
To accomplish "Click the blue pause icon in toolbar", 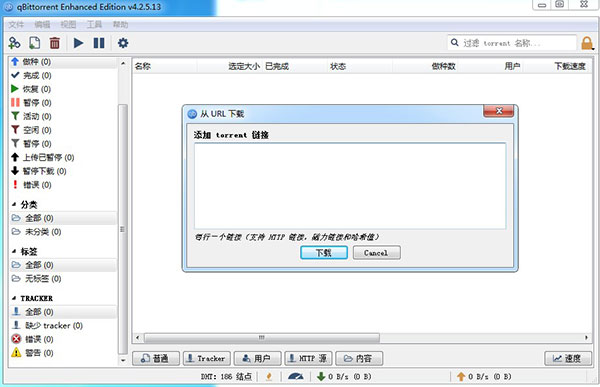I will click(99, 43).
